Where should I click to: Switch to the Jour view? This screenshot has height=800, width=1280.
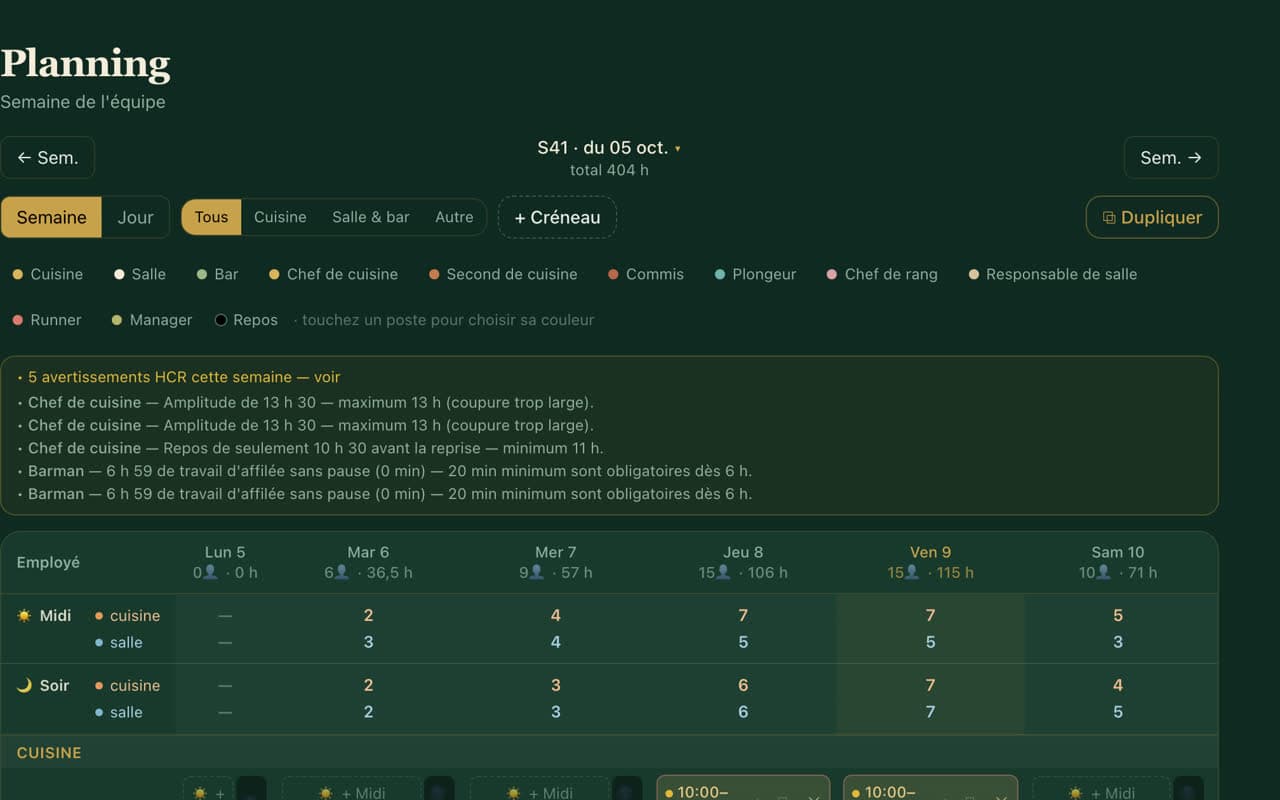click(136, 217)
